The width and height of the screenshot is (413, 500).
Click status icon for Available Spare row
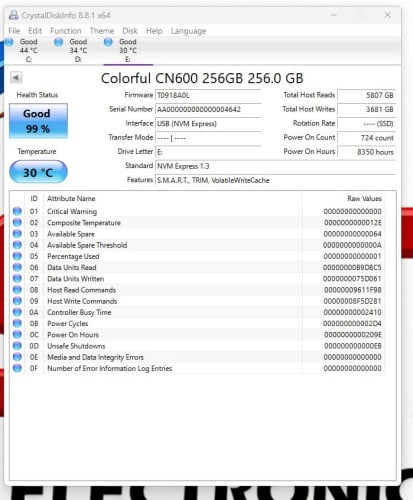[17, 234]
